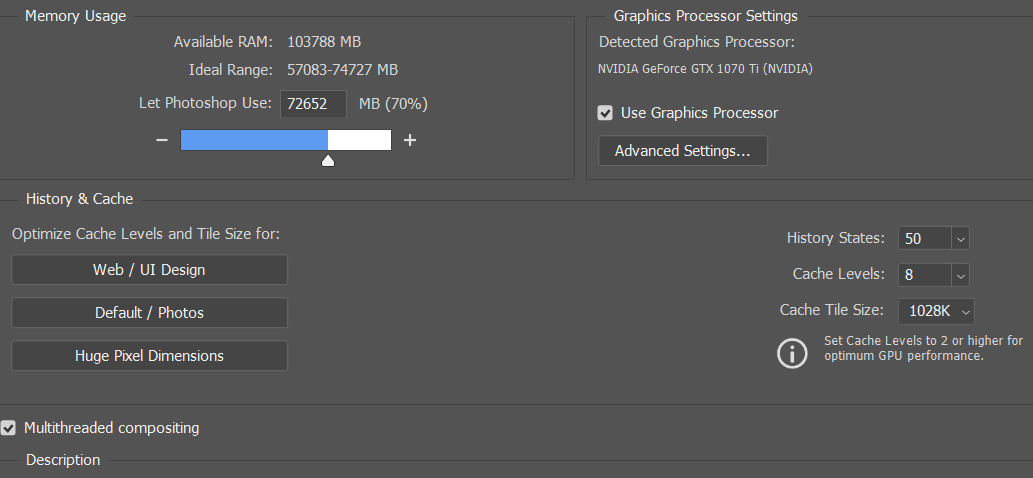
Task: Disable Multithreaded compositing checkbox
Action: coord(9,428)
